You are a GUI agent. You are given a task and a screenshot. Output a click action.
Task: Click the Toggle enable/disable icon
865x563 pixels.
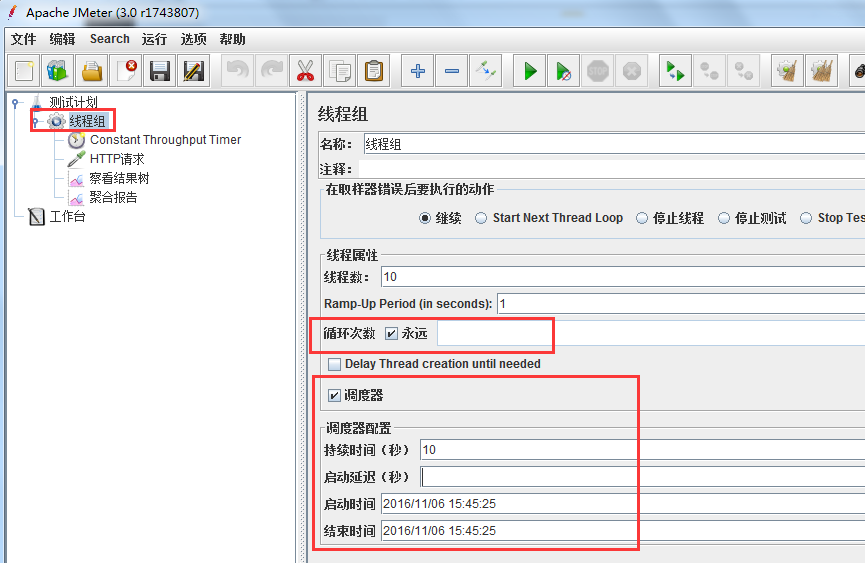485,71
